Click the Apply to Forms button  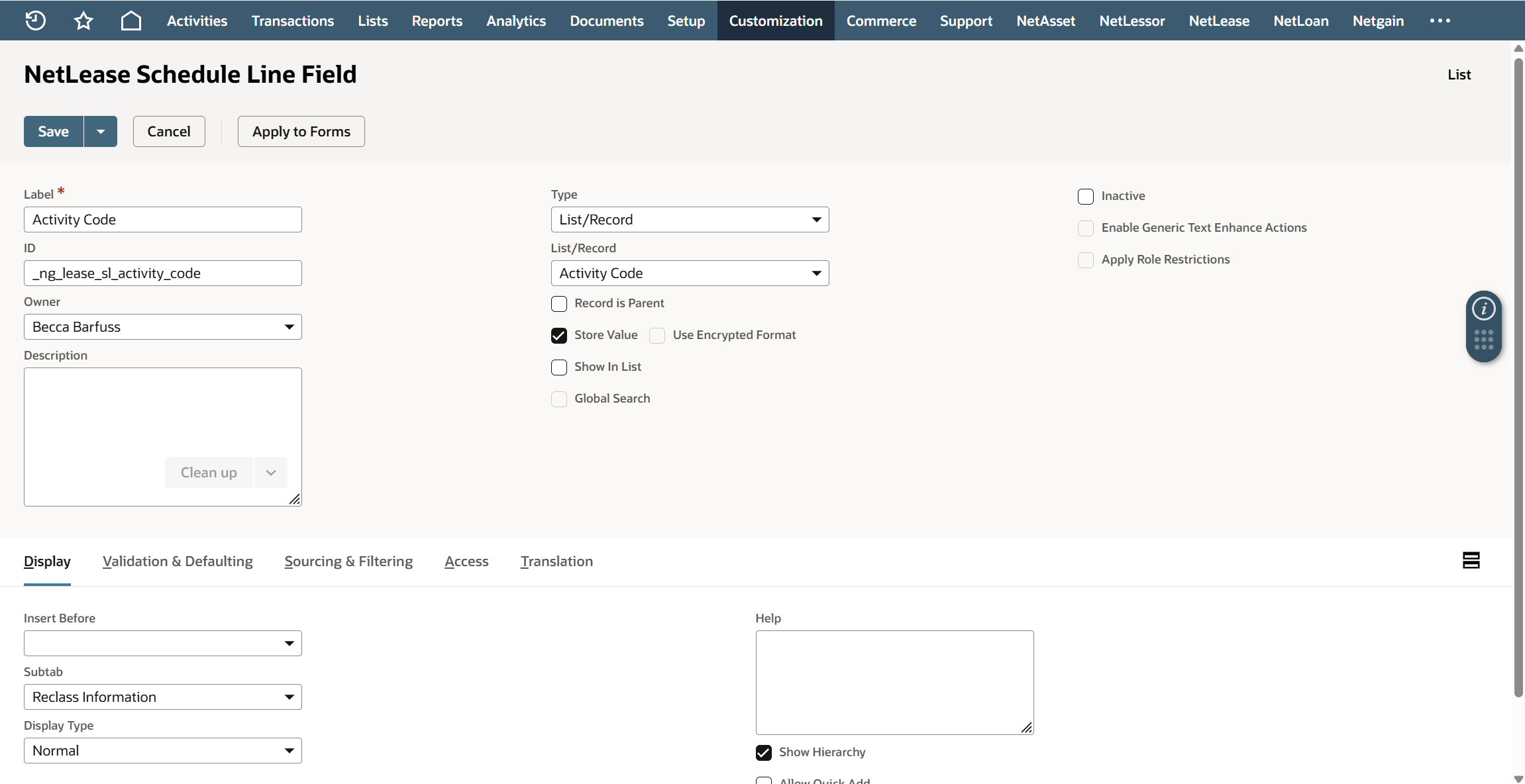coord(301,132)
